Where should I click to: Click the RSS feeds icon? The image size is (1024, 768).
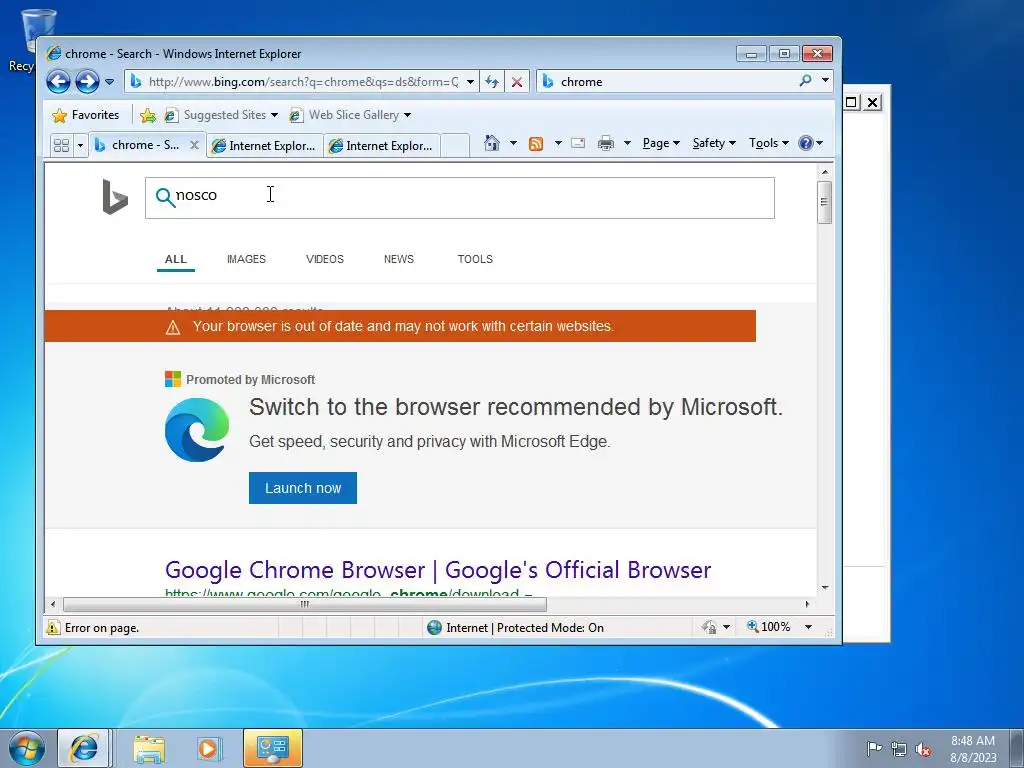click(x=536, y=144)
